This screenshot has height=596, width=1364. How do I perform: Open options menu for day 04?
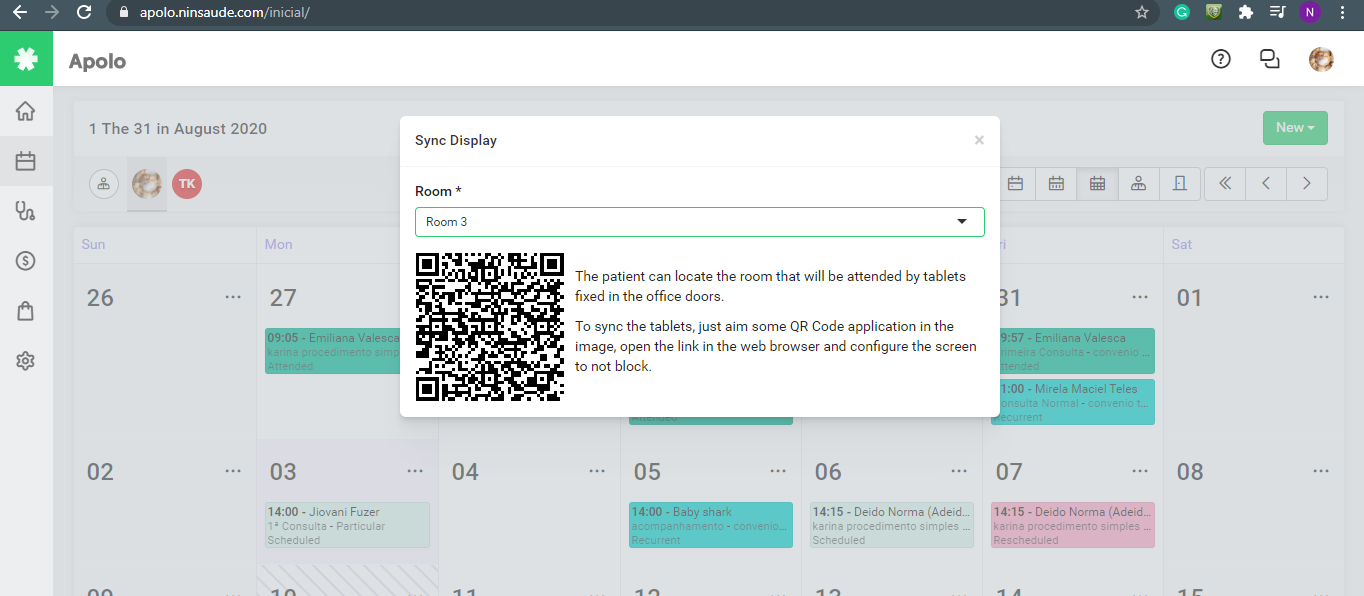tap(597, 471)
